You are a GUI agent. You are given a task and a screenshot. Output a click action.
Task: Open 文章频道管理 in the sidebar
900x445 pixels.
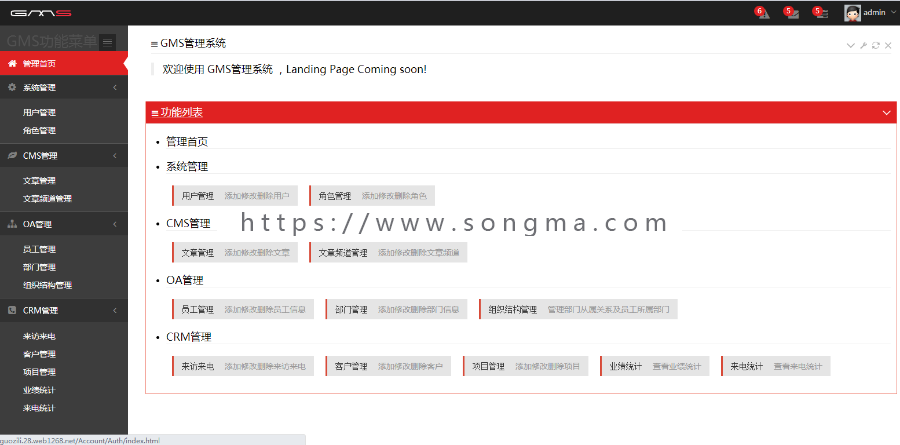pyautogui.click(x=47, y=199)
